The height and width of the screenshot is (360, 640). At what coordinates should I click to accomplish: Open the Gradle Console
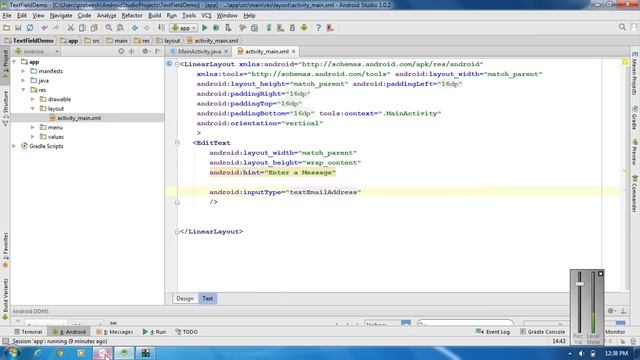[x=542, y=332]
